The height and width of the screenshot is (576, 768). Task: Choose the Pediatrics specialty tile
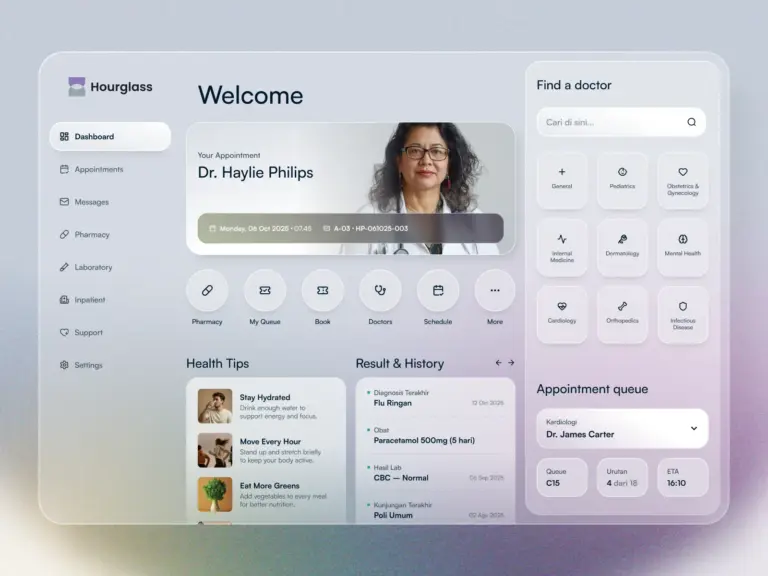coord(622,179)
